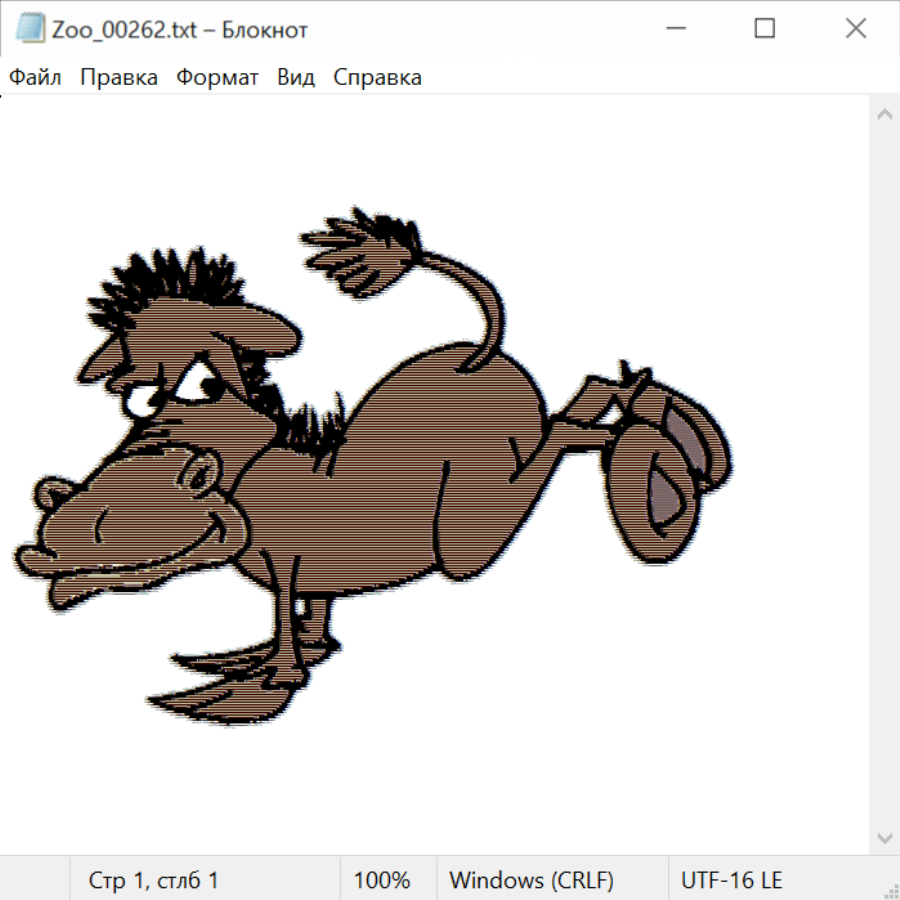Minimize the Блокнот window

674,29
